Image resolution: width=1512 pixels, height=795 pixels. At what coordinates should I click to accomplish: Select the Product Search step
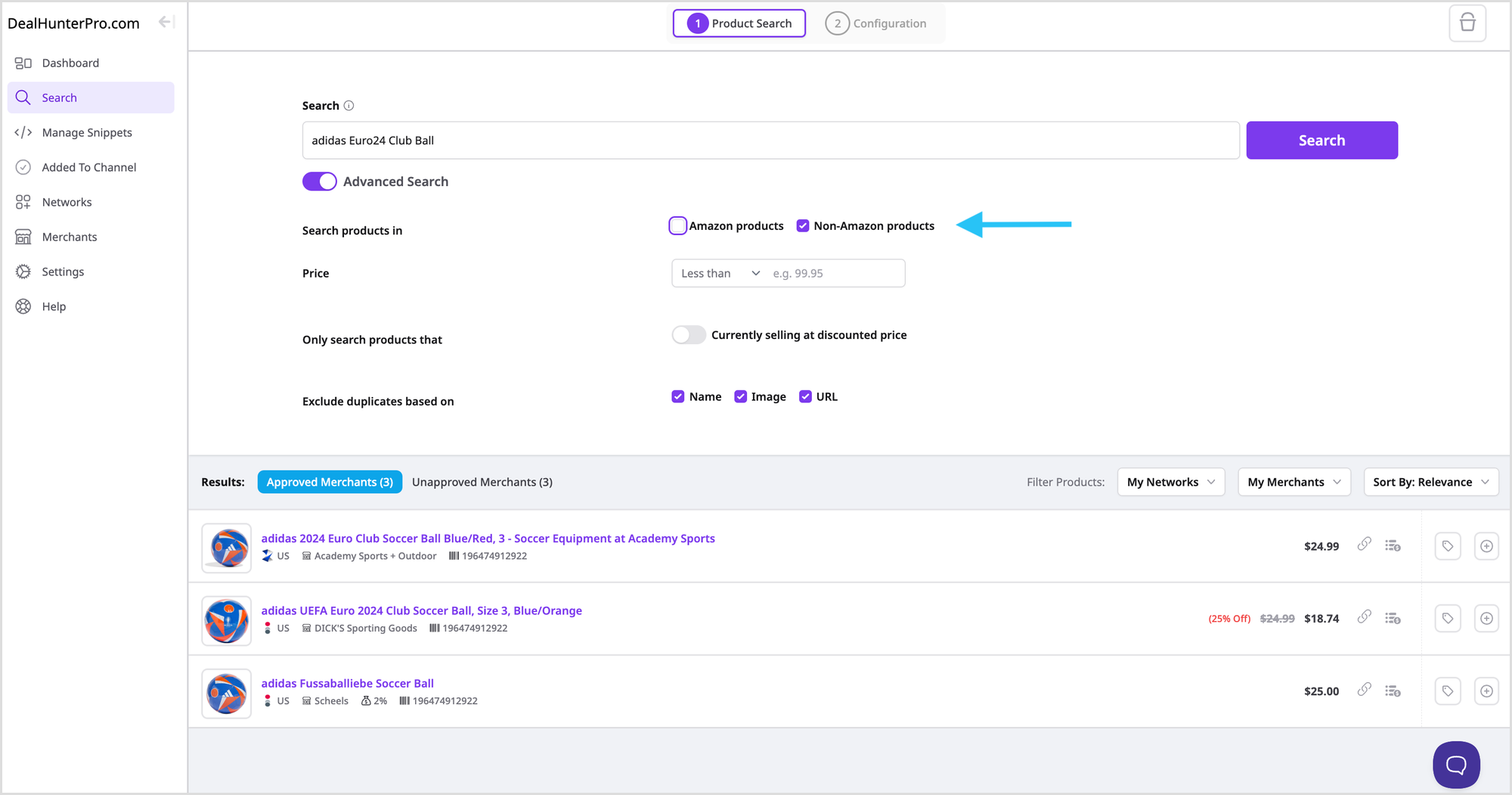tap(739, 23)
